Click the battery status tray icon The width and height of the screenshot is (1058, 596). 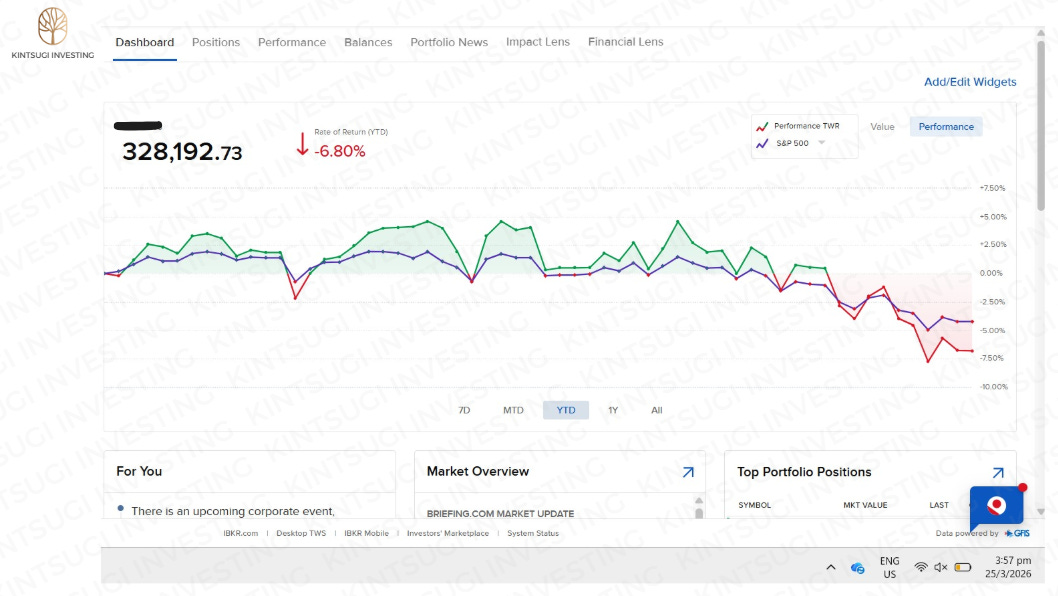(963, 567)
